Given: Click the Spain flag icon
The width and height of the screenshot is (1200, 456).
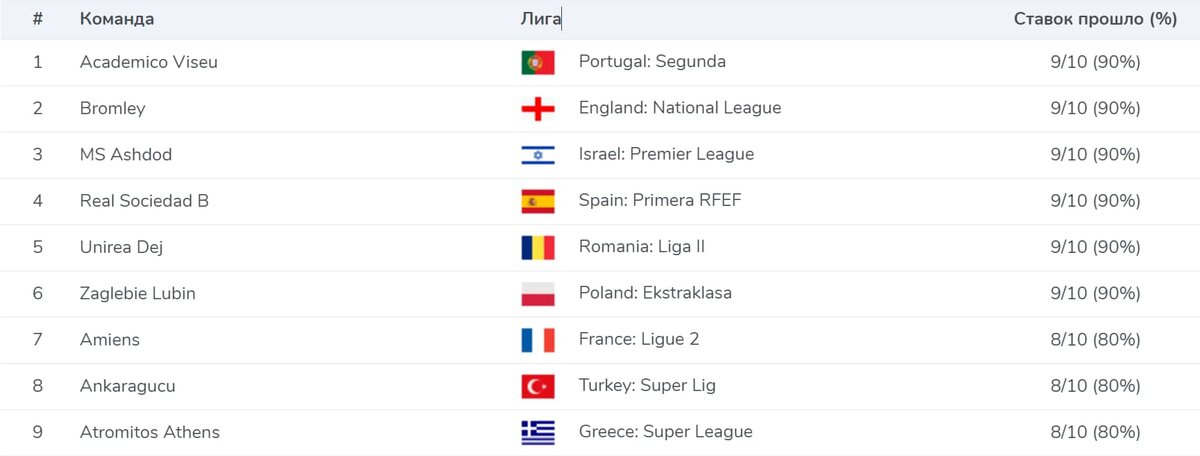Looking at the screenshot, I should click(538, 201).
